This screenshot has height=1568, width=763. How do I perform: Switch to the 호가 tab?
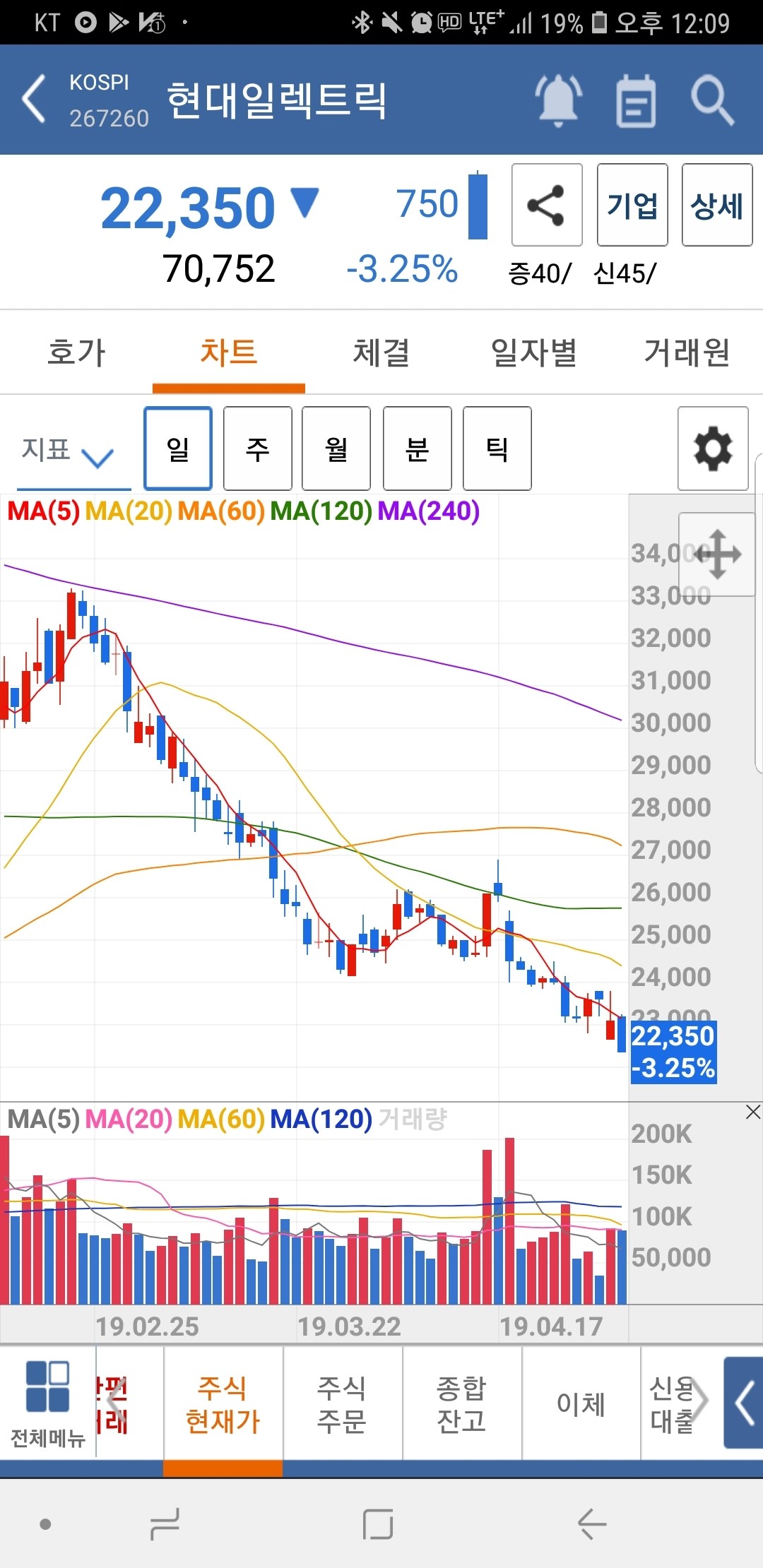(x=76, y=352)
